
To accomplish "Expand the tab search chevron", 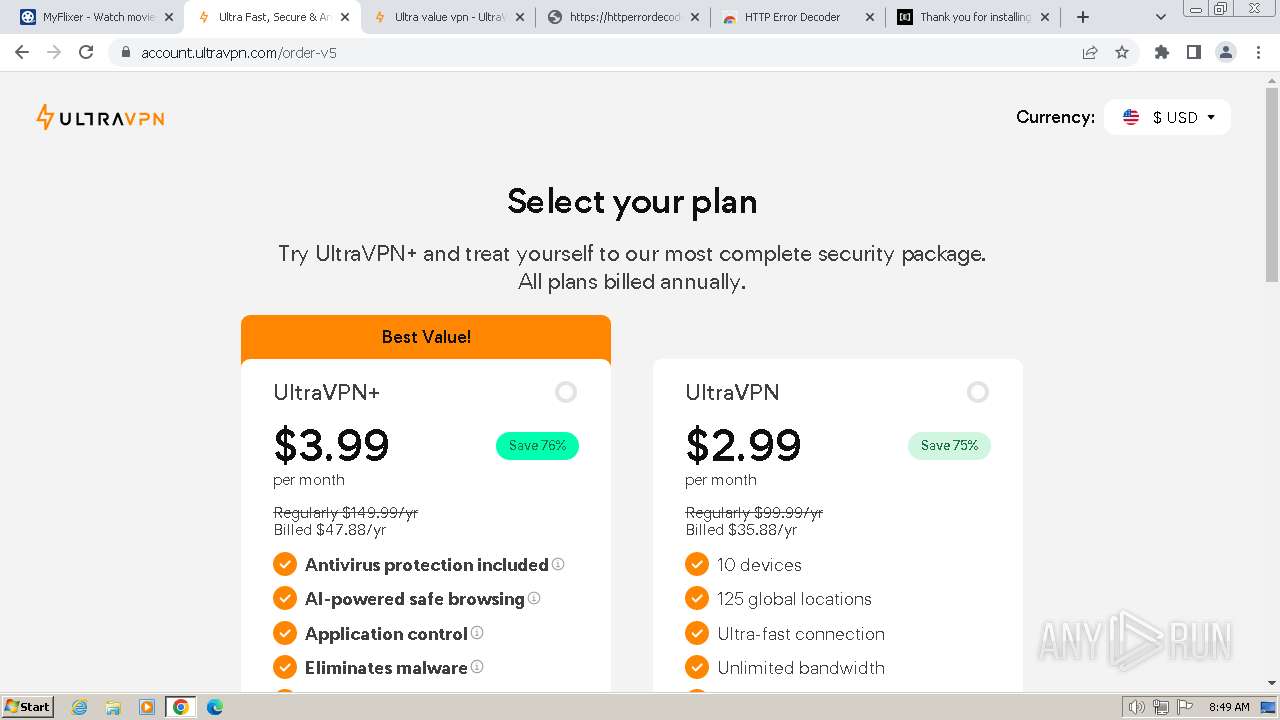I will pyautogui.click(x=1161, y=17).
